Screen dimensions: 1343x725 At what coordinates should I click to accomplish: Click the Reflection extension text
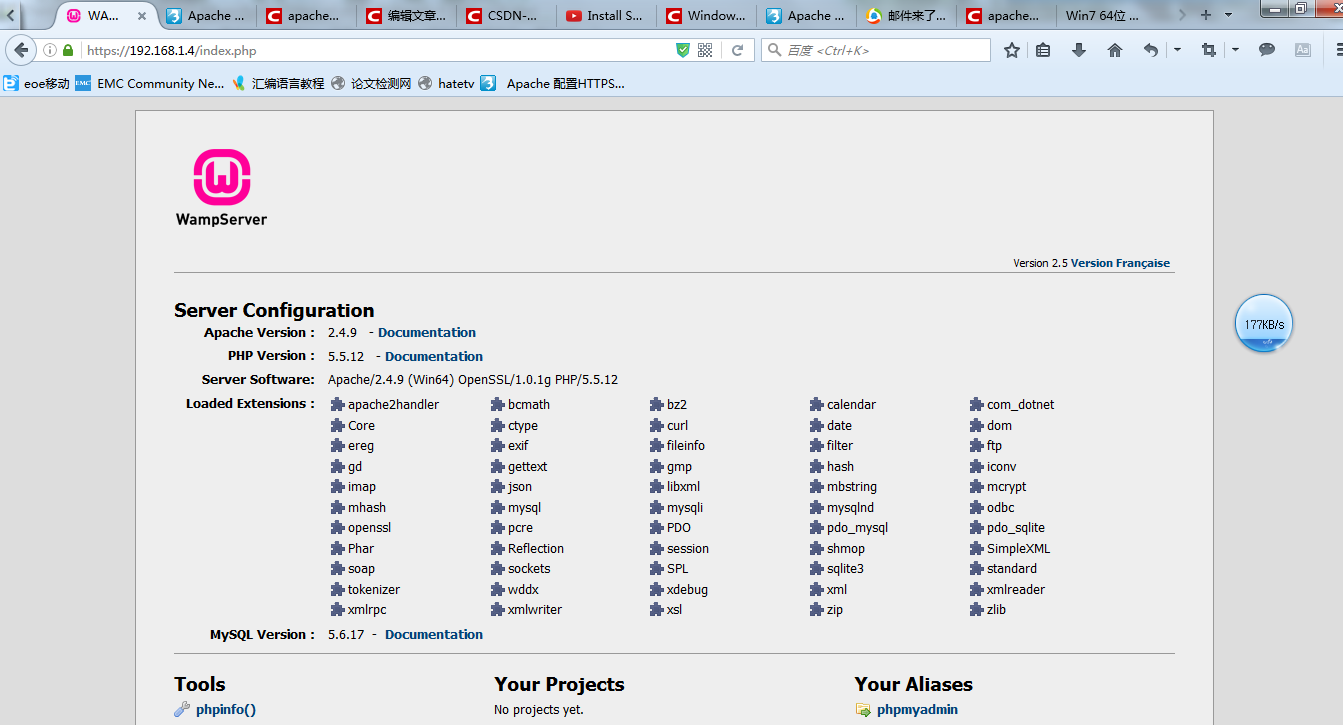[536, 549]
